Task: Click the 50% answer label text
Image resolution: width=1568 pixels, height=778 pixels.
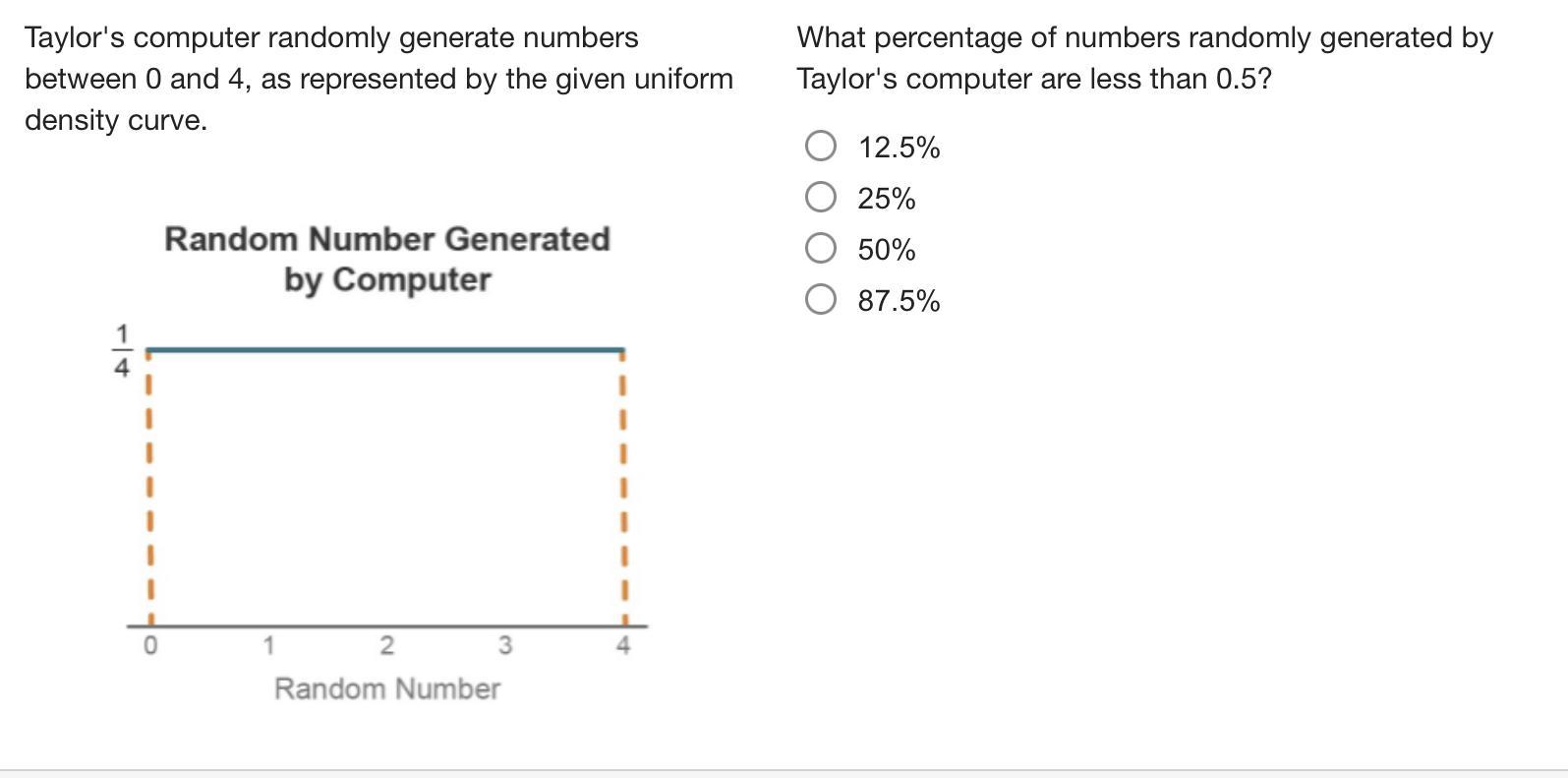Action: pos(886,250)
